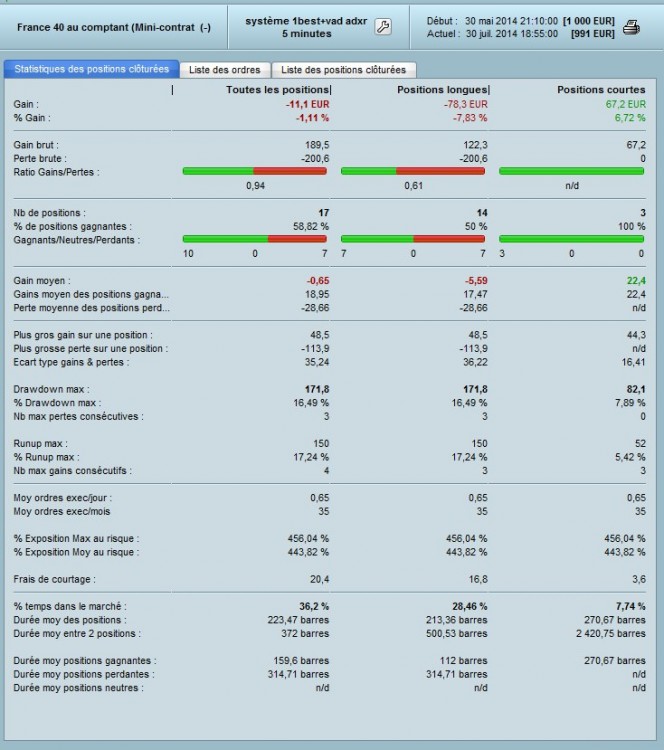
Task: Click the 5 minutes timeframe label
Action: click(x=307, y=33)
